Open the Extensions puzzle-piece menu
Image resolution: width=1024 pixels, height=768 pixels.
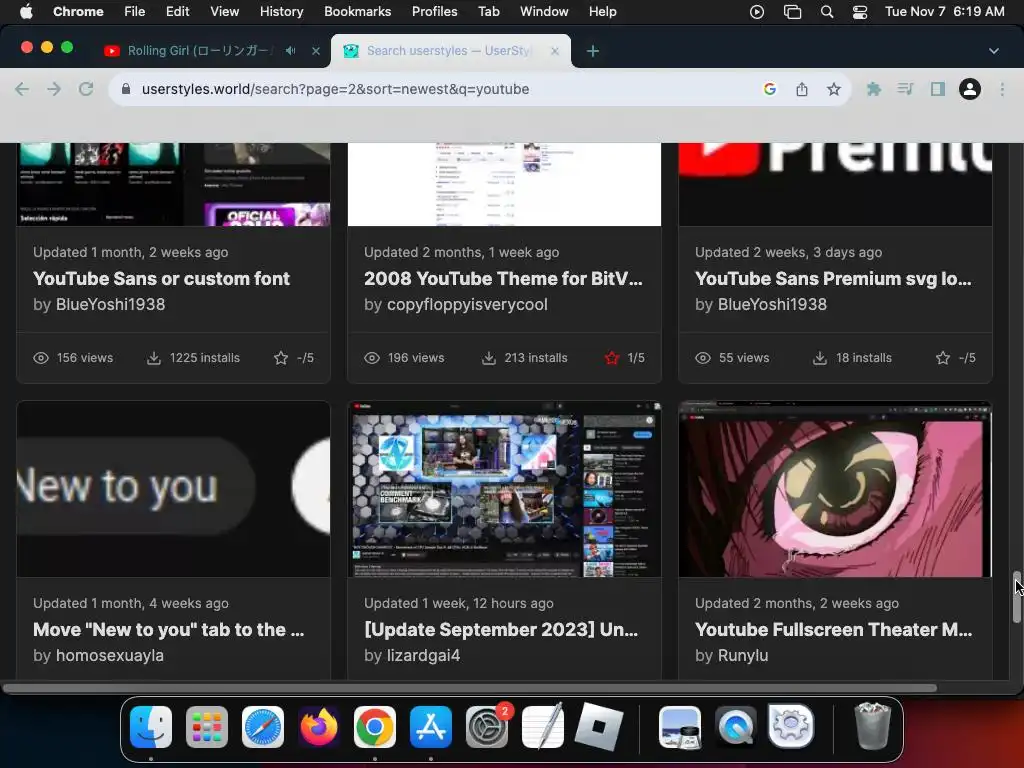coord(874,89)
